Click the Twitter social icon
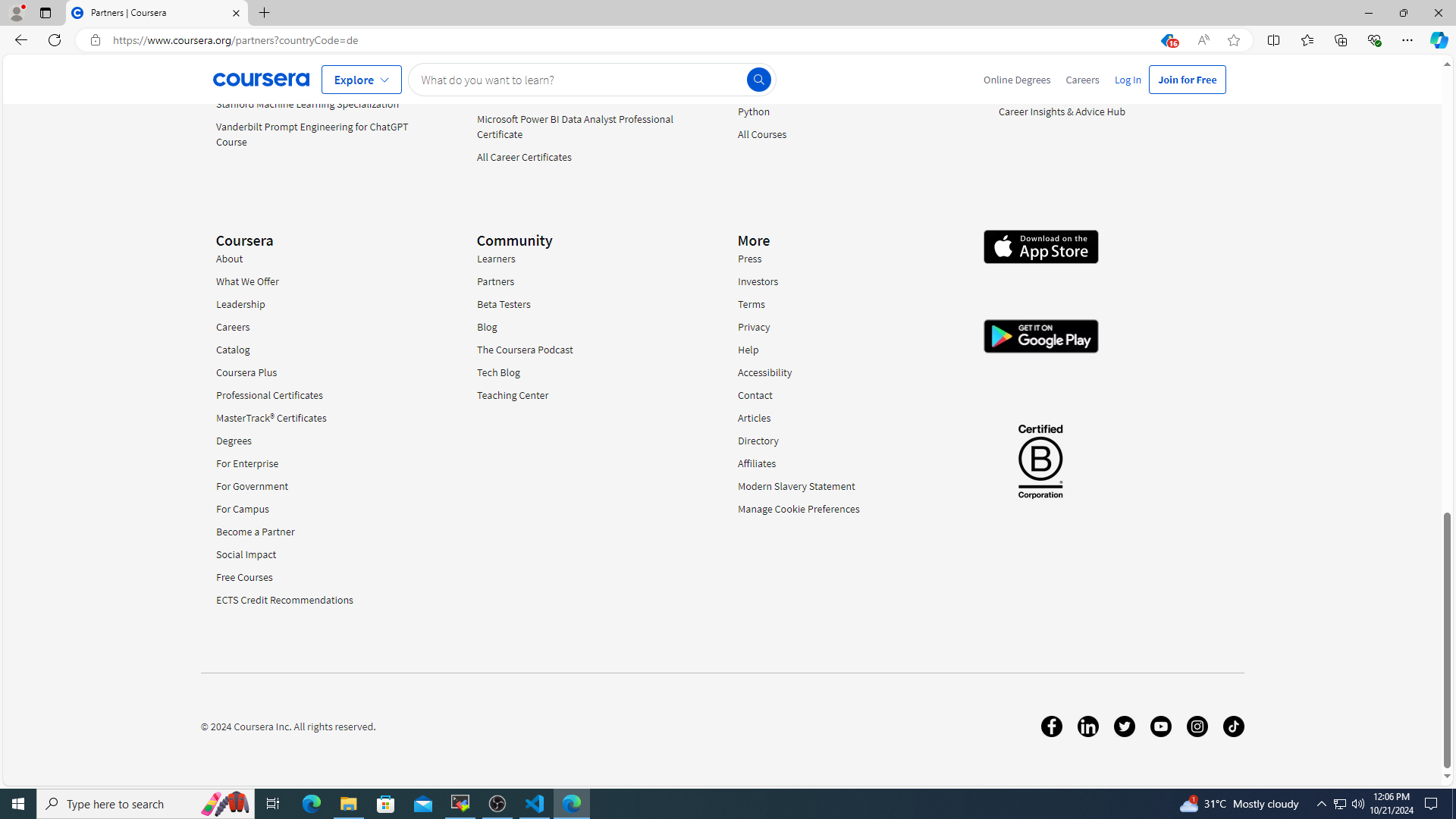The height and width of the screenshot is (819, 1456). point(1124,726)
